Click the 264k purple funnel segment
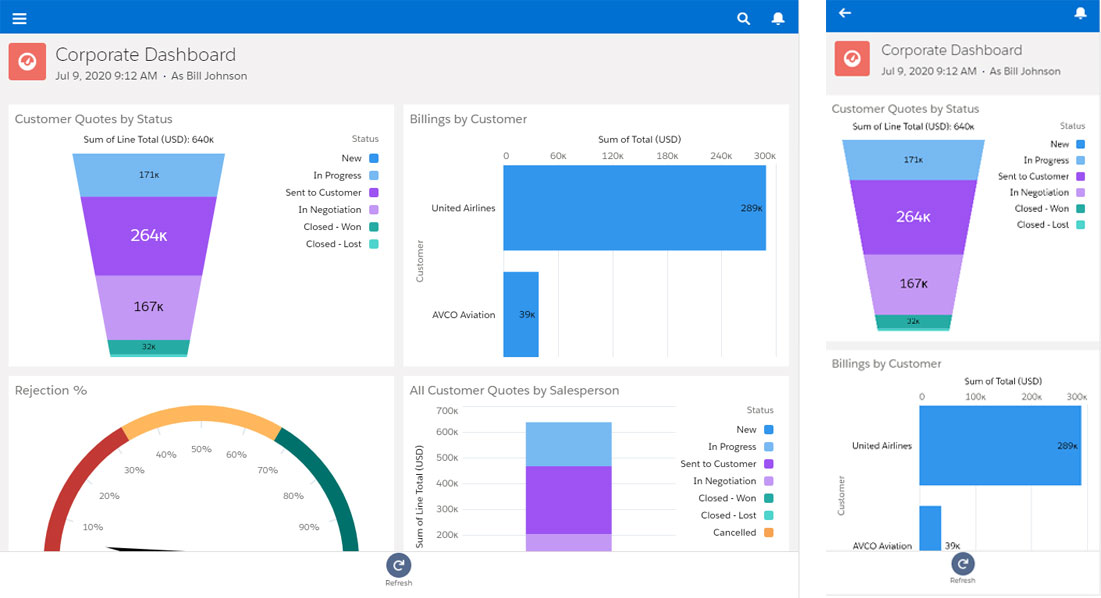This screenshot has width=1101, height=598. pyautogui.click(x=148, y=236)
